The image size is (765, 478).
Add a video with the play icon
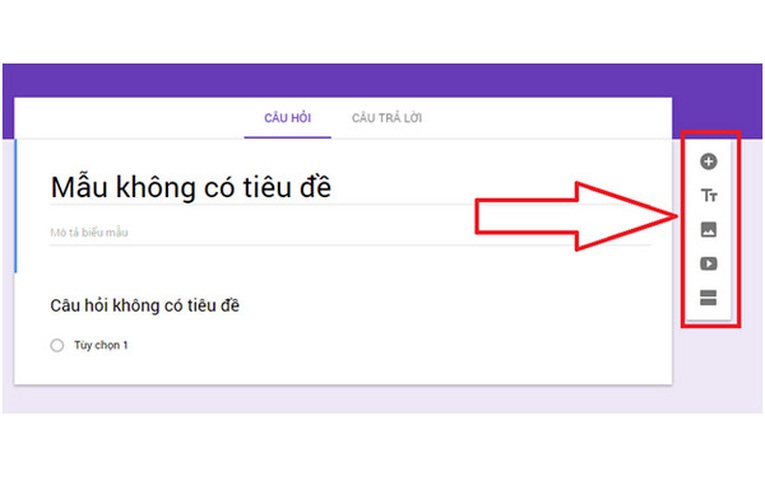pyautogui.click(x=708, y=264)
